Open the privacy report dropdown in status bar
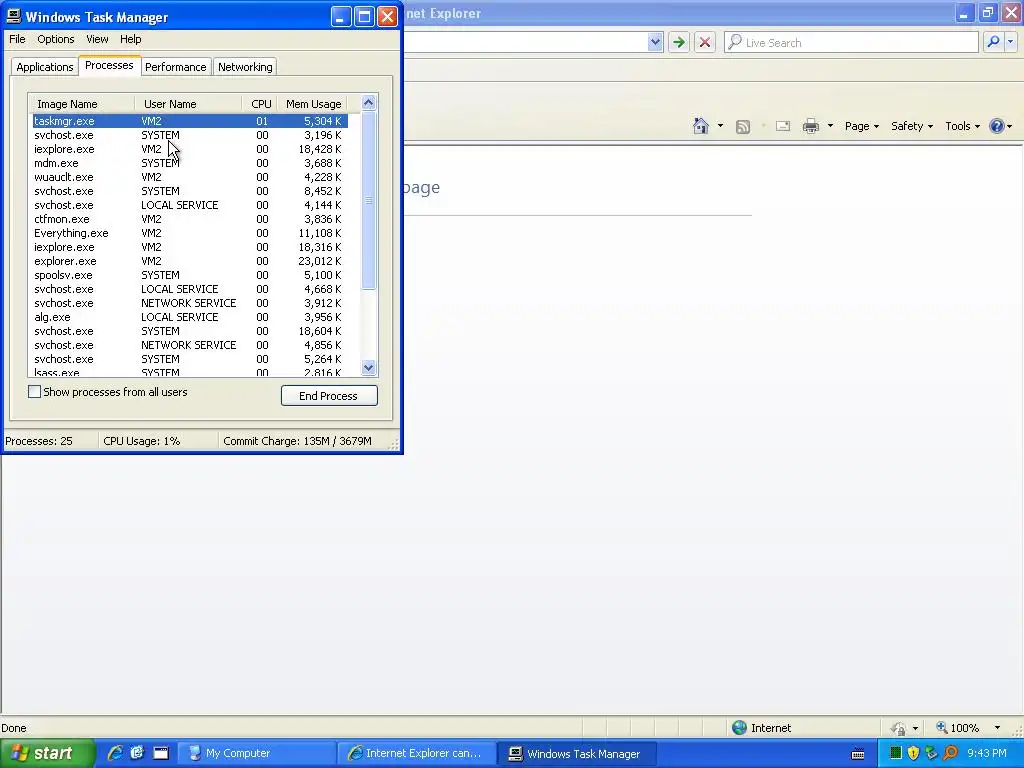The image size is (1024, 768). [915, 728]
